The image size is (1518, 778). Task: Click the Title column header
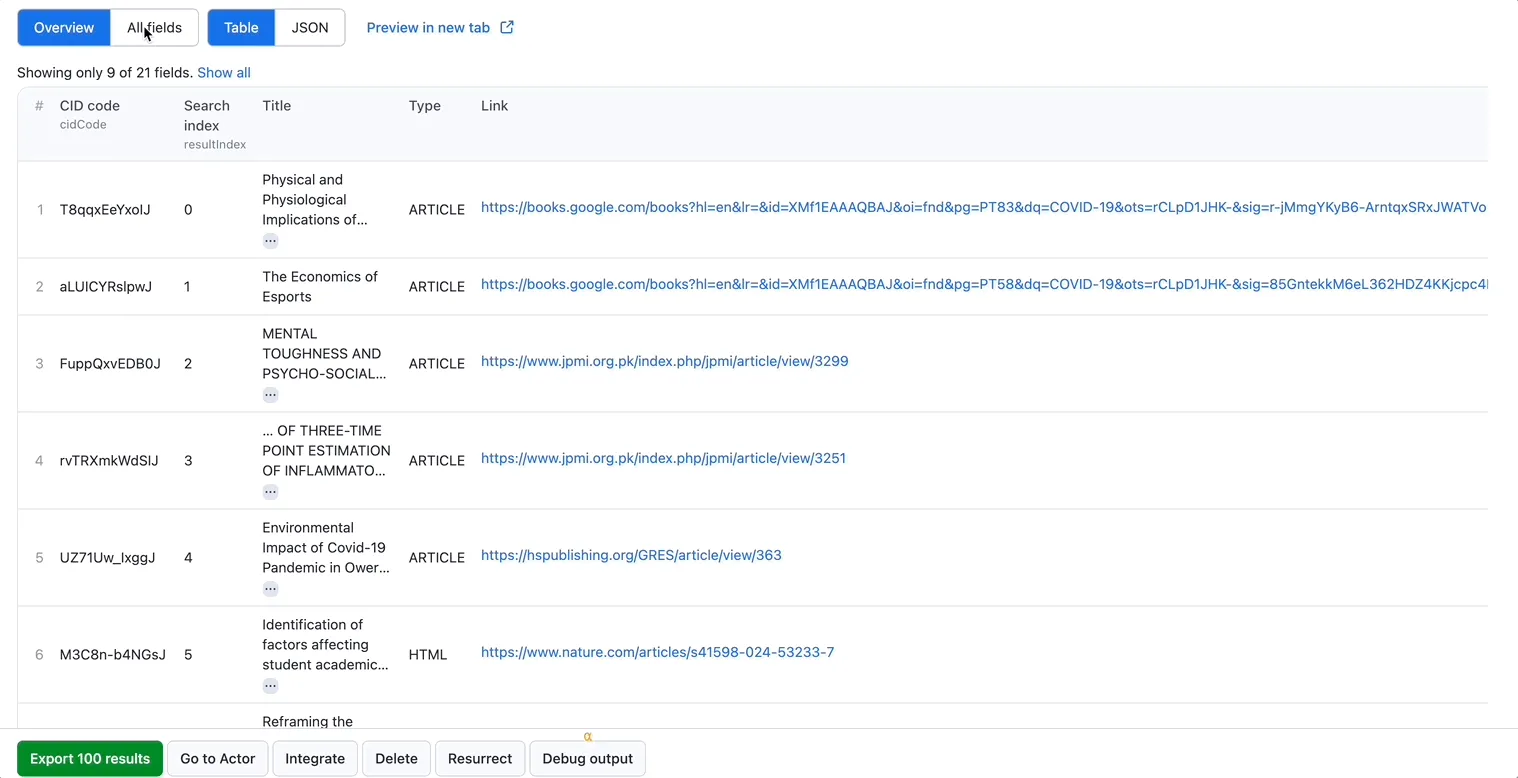coord(277,106)
